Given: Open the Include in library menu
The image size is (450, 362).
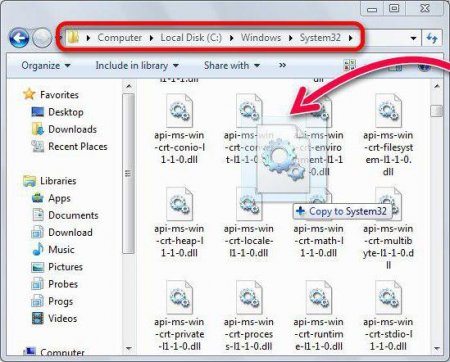Looking at the screenshot, I should tap(137, 65).
